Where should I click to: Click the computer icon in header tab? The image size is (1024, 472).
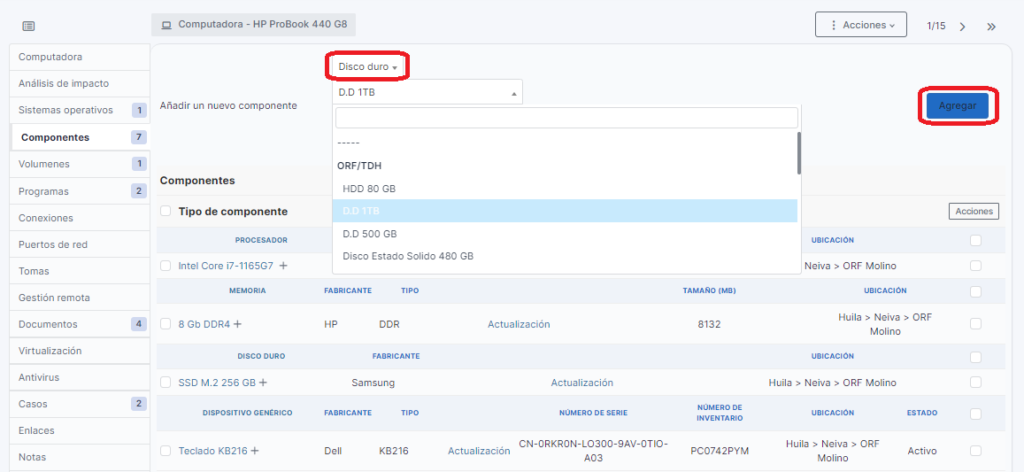pos(166,24)
